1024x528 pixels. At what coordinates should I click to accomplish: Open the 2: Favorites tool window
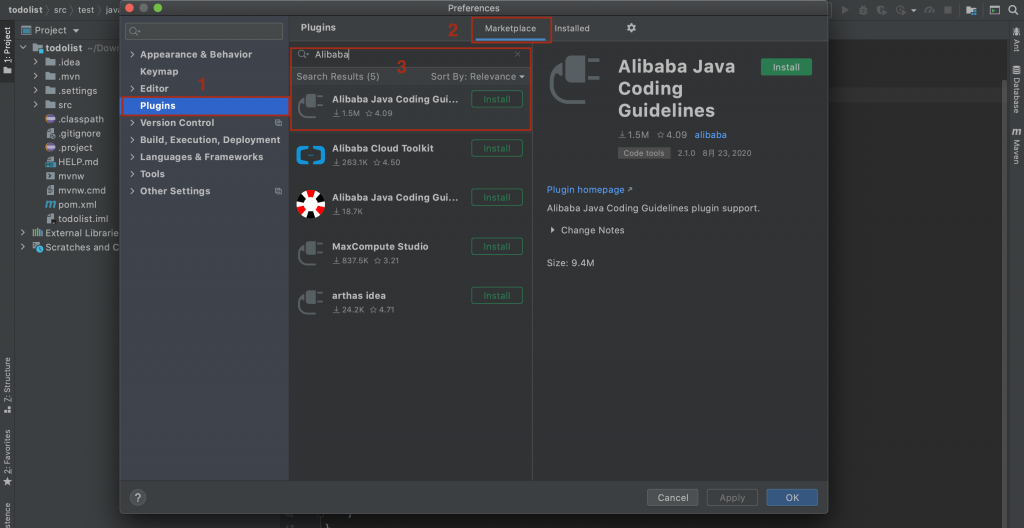[7, 457]
